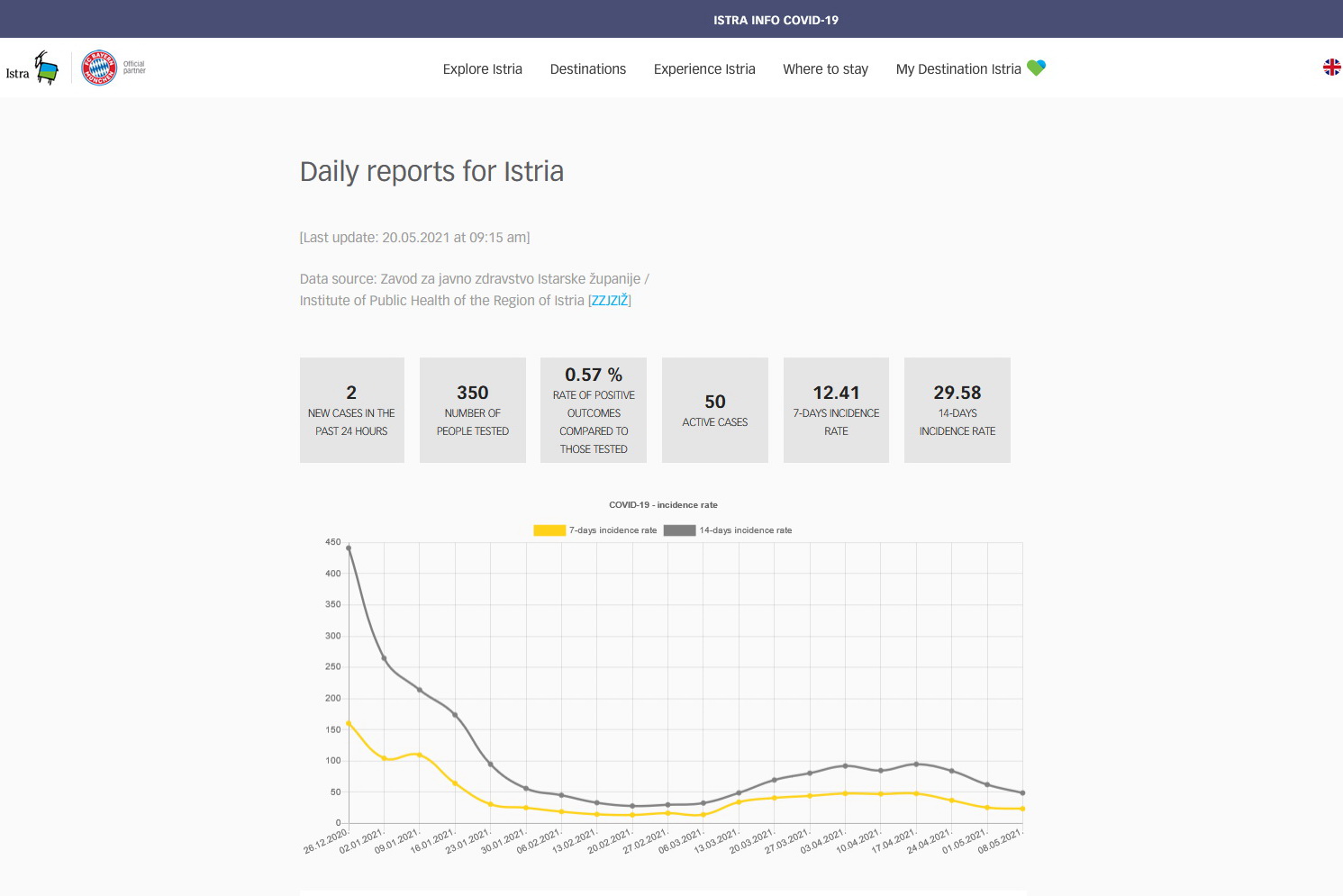Click the new cases in past 24 hours card
Viewport: 1343px width, 896px height.
(352, 411)
